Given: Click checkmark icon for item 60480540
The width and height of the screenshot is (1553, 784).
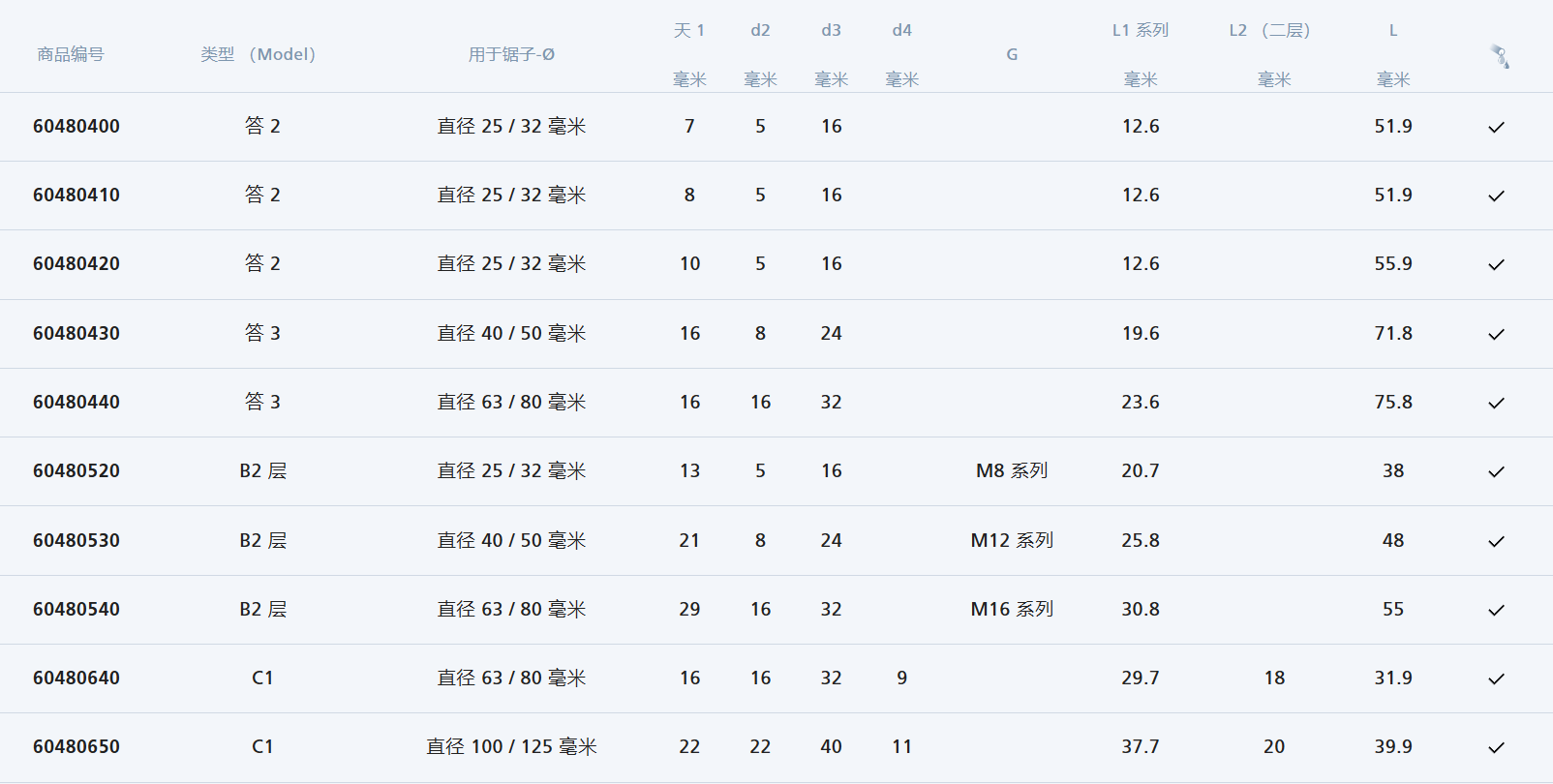Looking at the screenshot, I should tap(1496, 610).
